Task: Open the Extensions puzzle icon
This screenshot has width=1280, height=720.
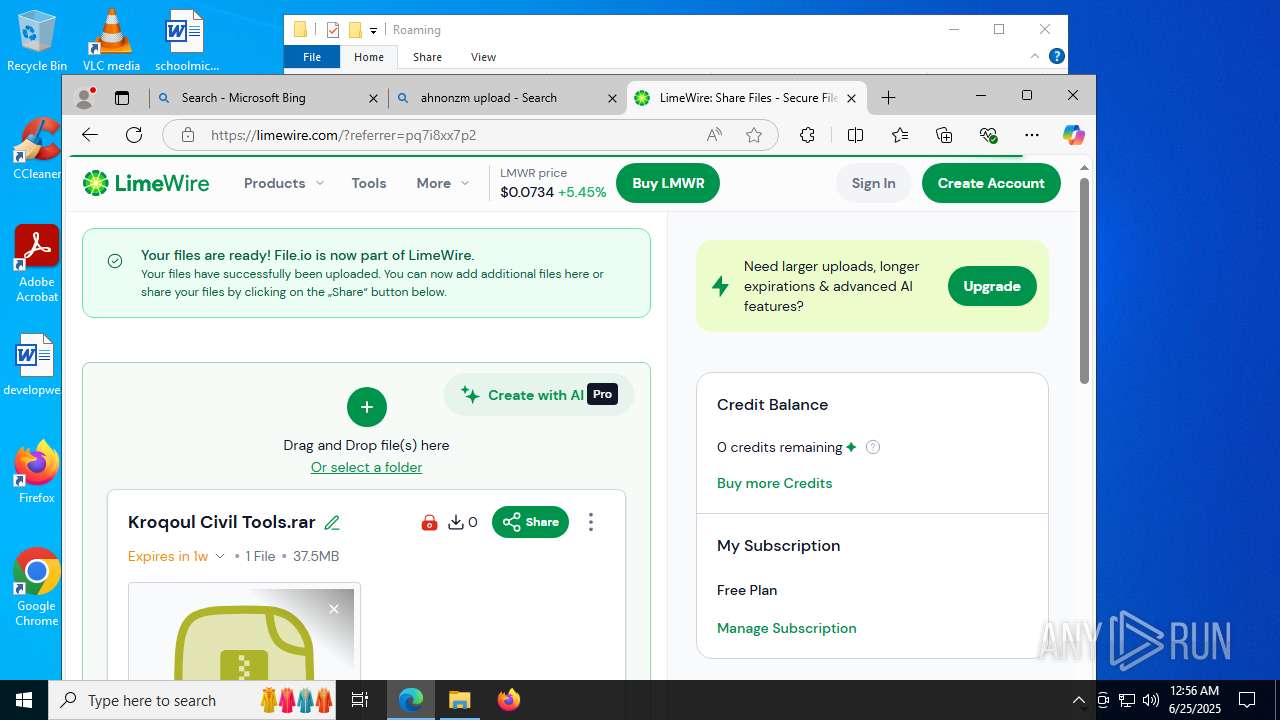Action: (x=807, y=135)
